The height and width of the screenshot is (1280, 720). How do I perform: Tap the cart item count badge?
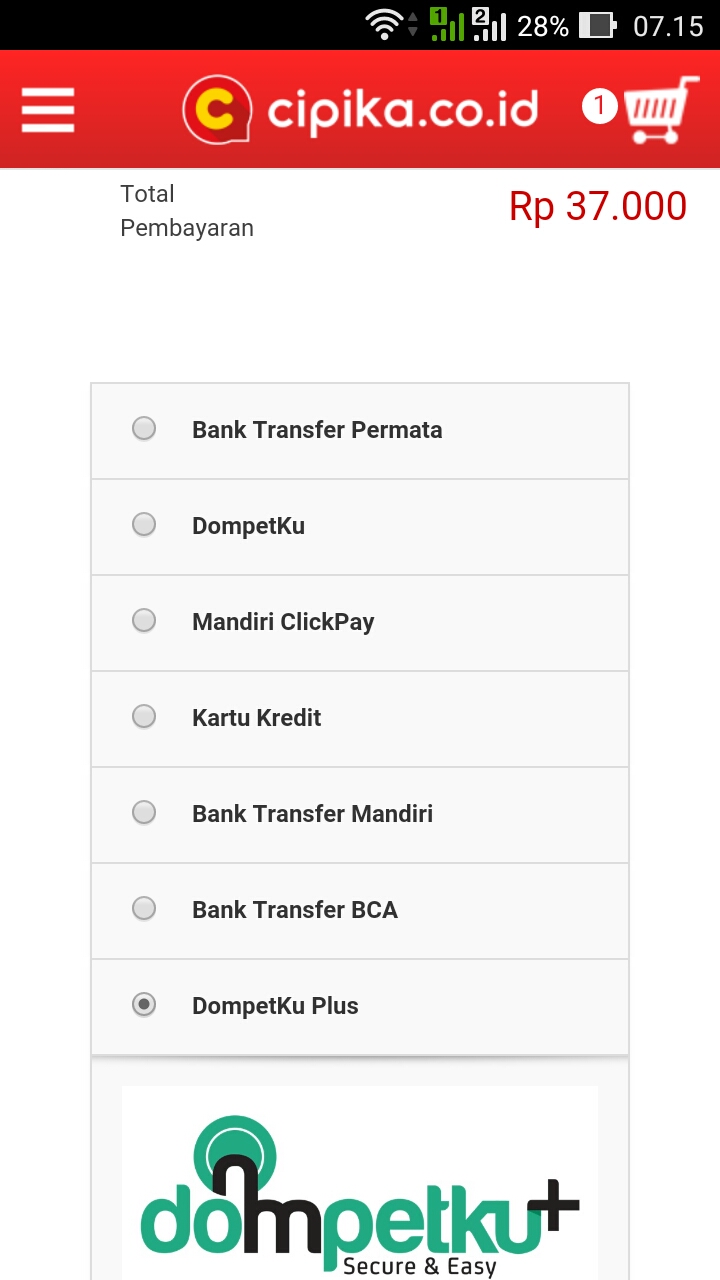point(599,106)
